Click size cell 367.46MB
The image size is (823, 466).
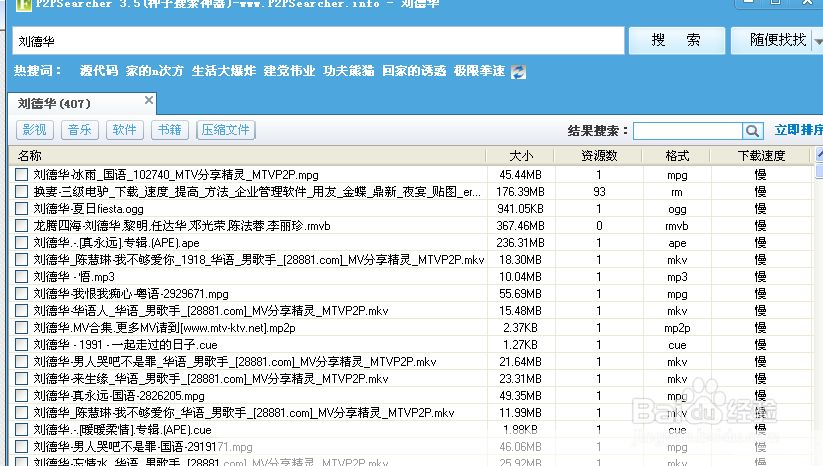[x=520, y=226]
